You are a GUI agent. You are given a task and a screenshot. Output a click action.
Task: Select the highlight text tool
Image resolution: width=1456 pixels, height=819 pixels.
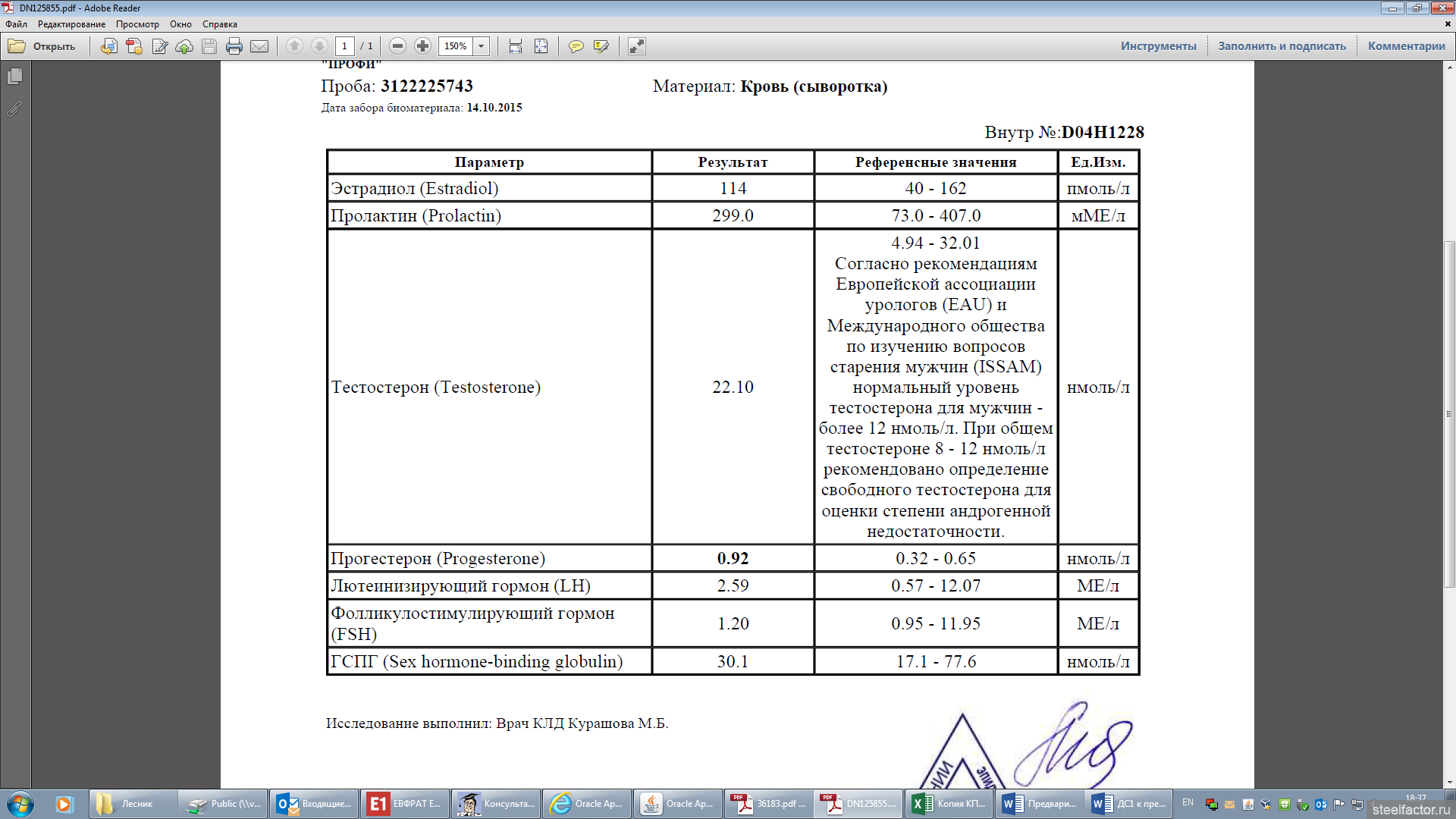point(601,46)
